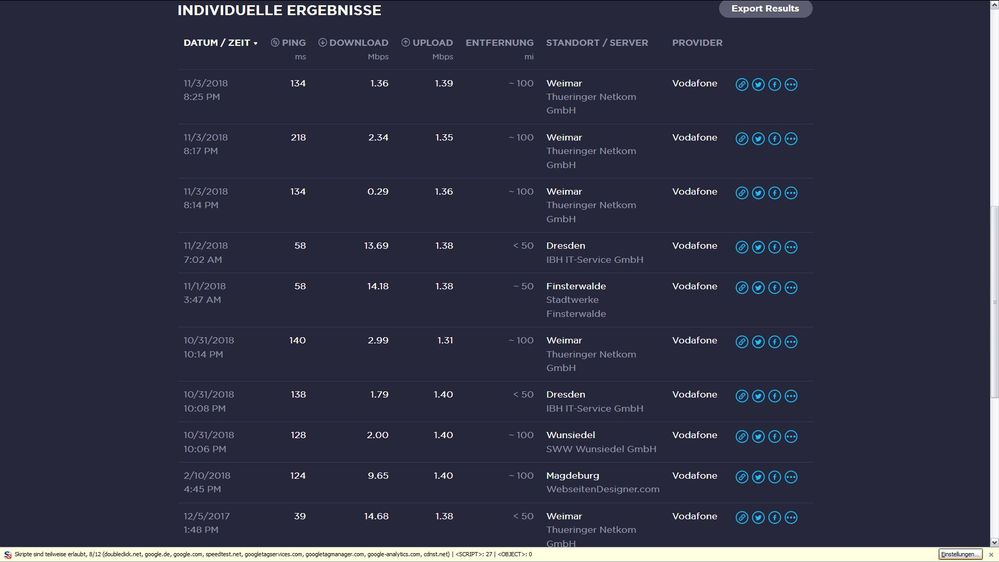Viewport: 999px width, 562px height.
Task: Twitter icon for 10/31/2018 10:14 PM result
Action: point(758,342)
